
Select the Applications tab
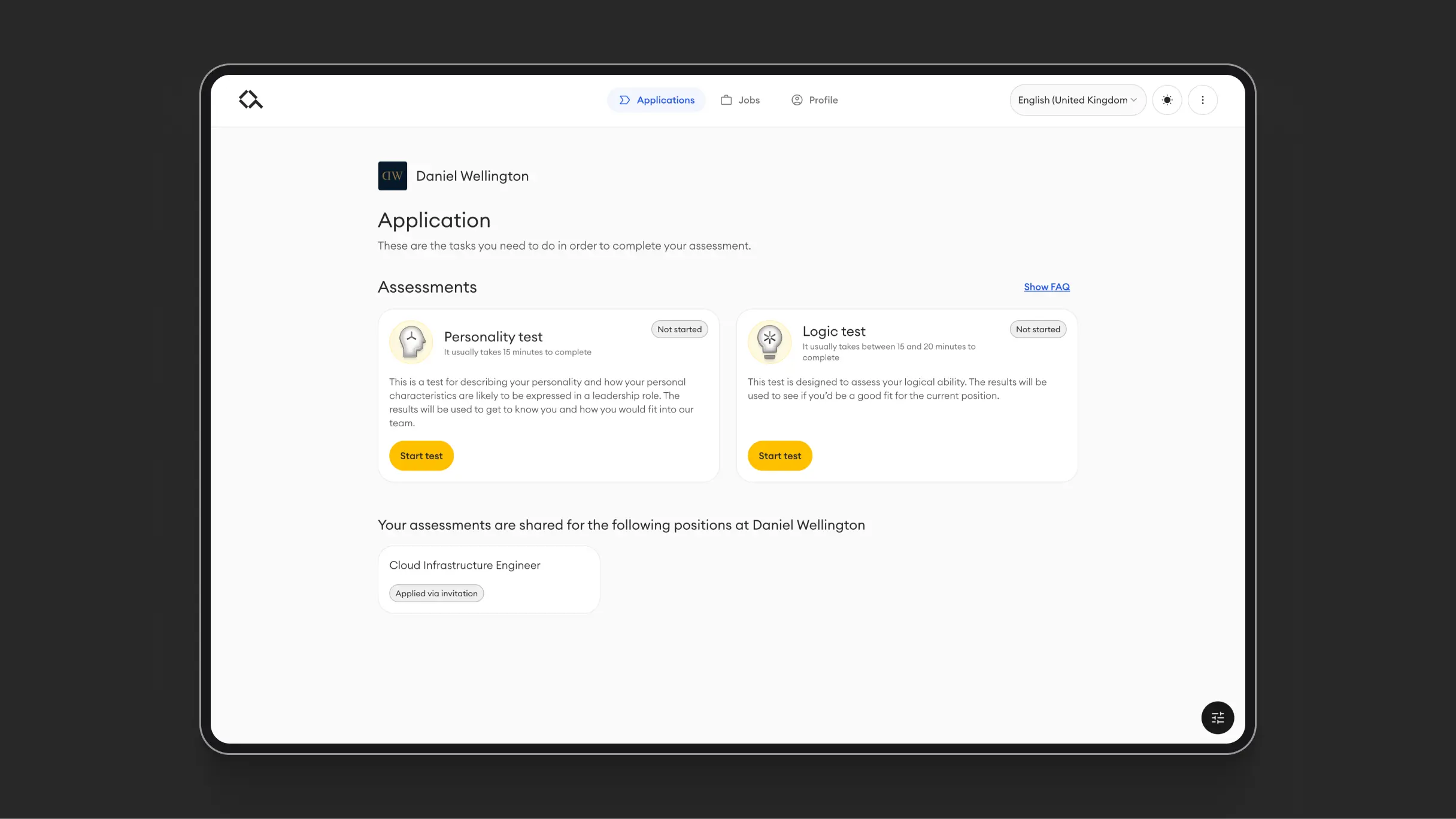pos(657,100)
